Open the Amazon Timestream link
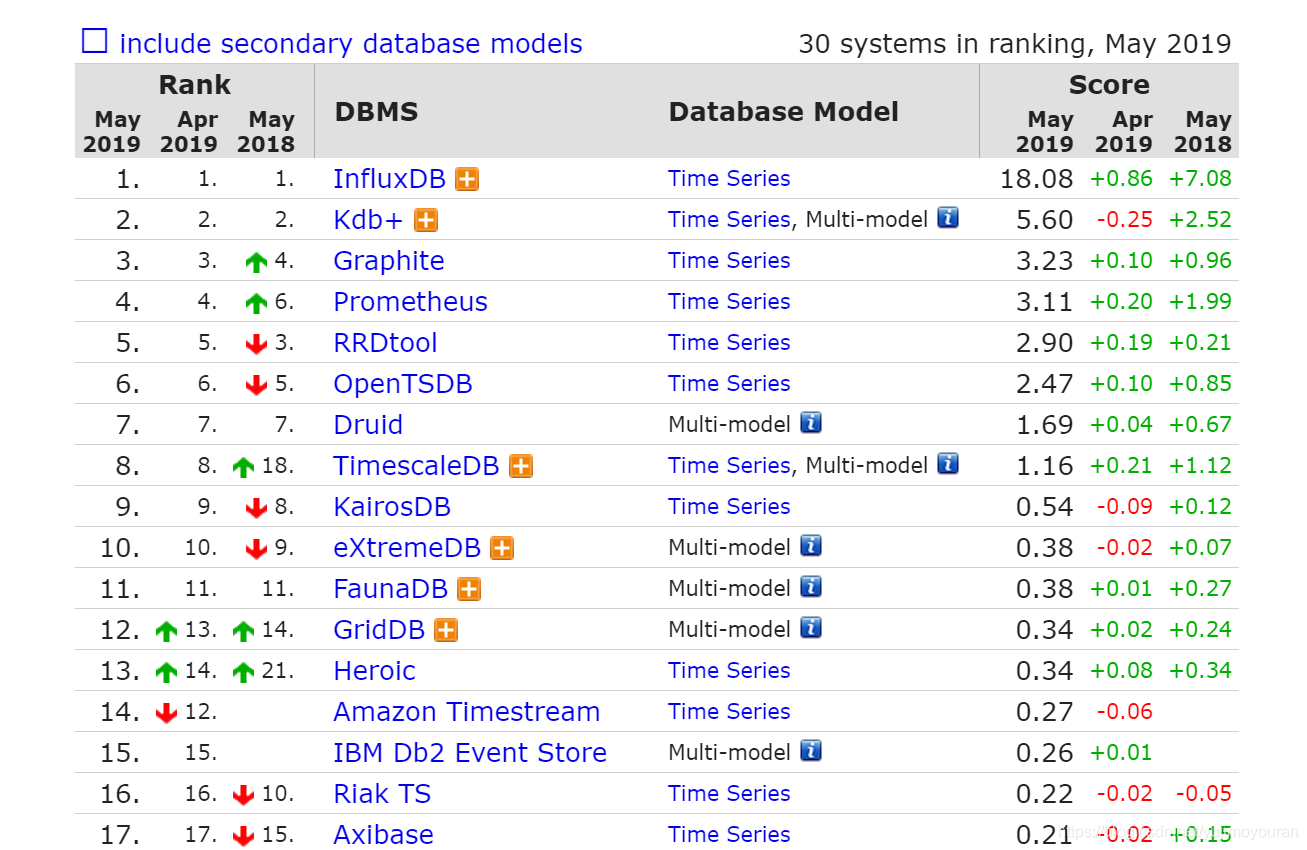The image size is (1307, 850). (467, 712)
